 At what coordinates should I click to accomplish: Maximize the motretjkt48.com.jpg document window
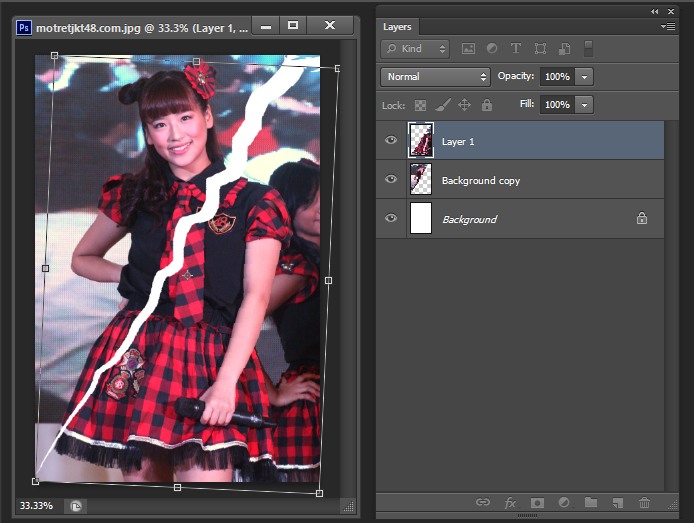click(x=293, y=26)
